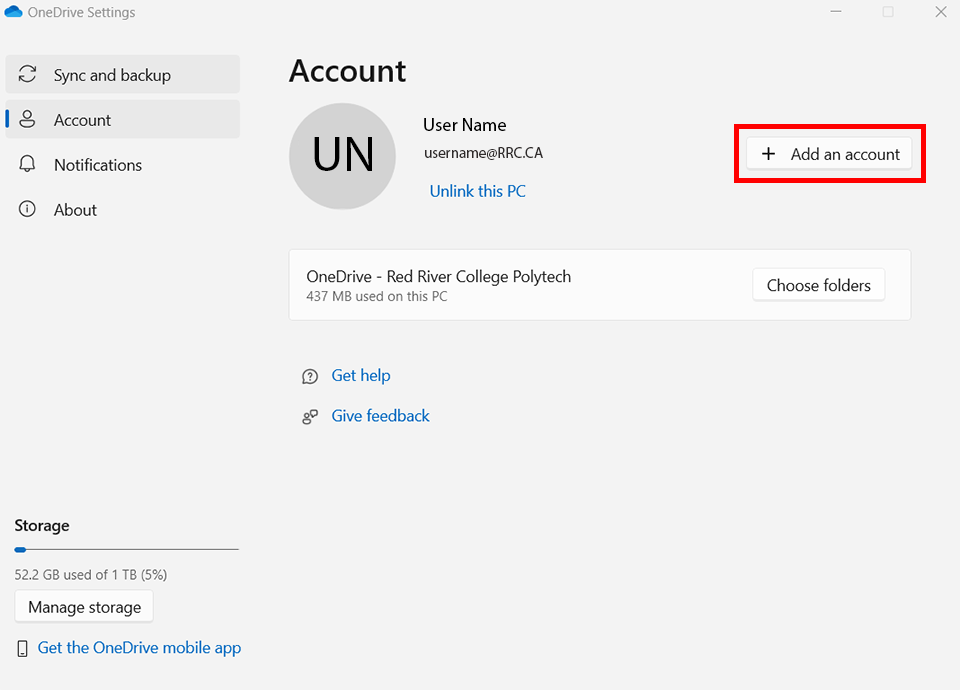960x690 pixels.
Task: Go to Notifications settings
Action: (x=122, y=164)
